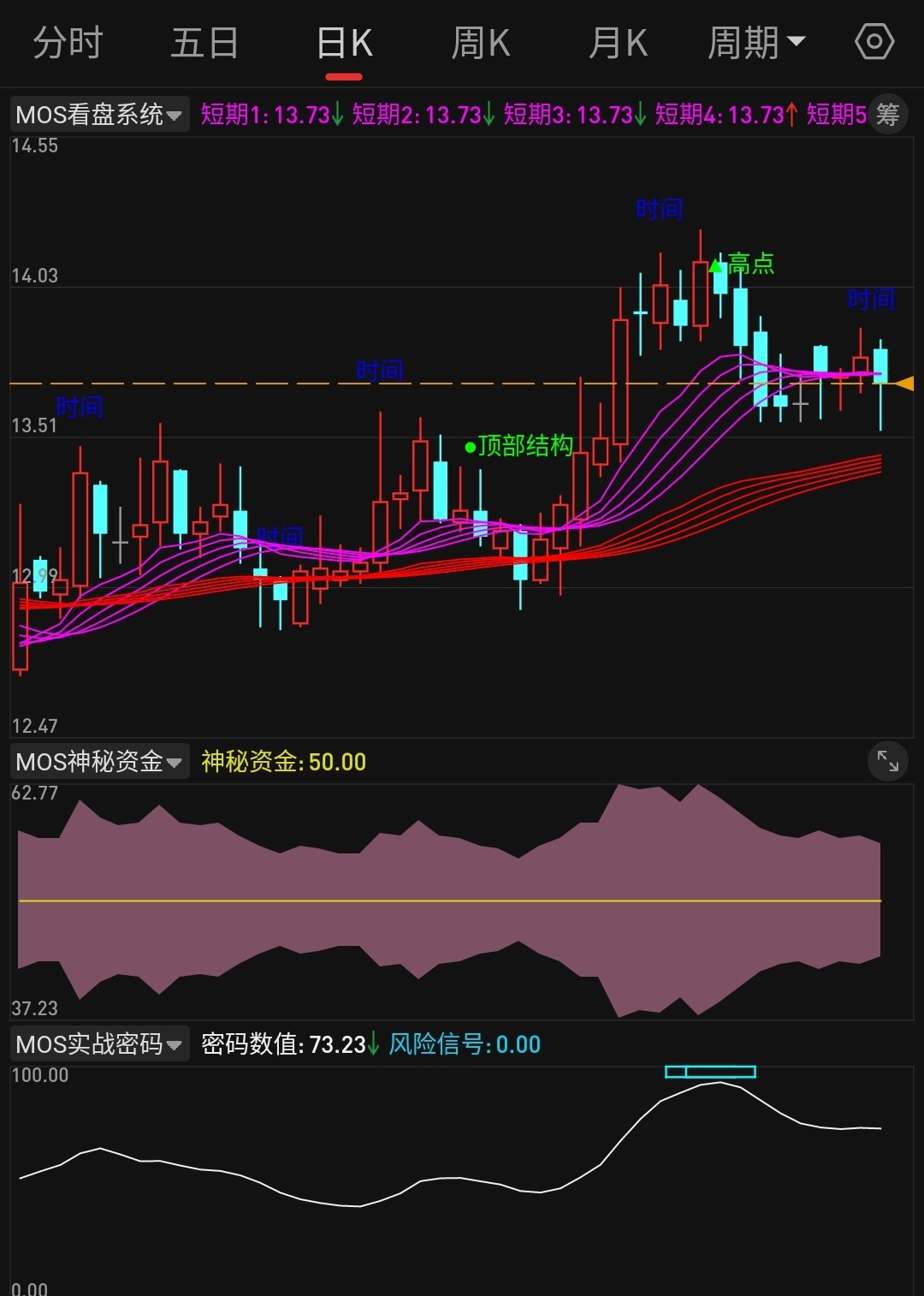
Task: Tap the 短期2: 13.73 value label
Action: 423,114
